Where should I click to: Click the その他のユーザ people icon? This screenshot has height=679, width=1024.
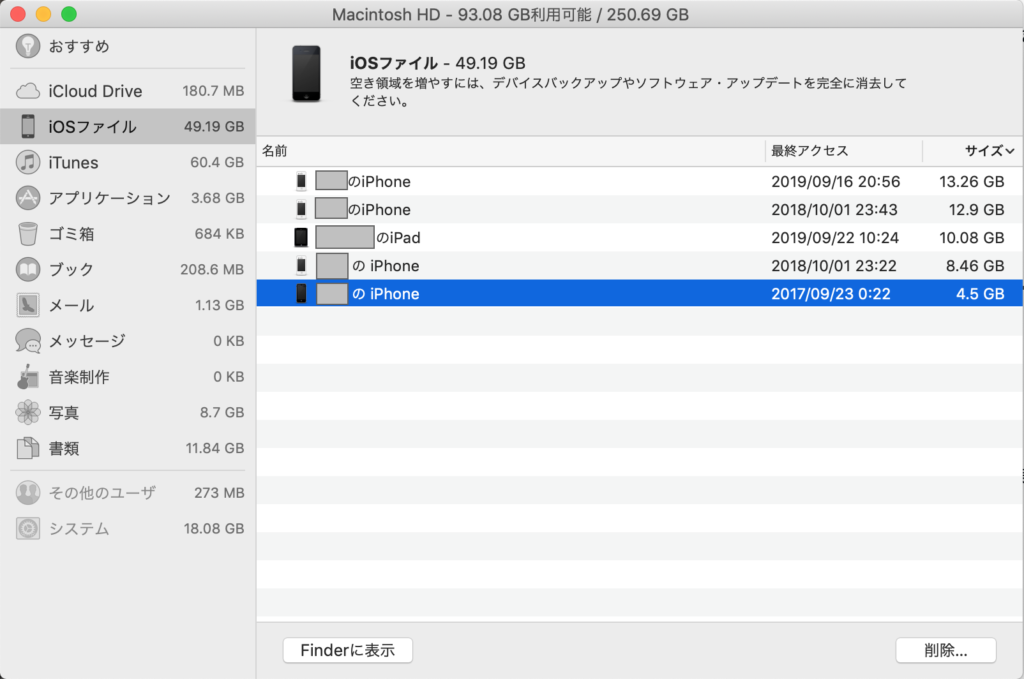coord(27,493)
